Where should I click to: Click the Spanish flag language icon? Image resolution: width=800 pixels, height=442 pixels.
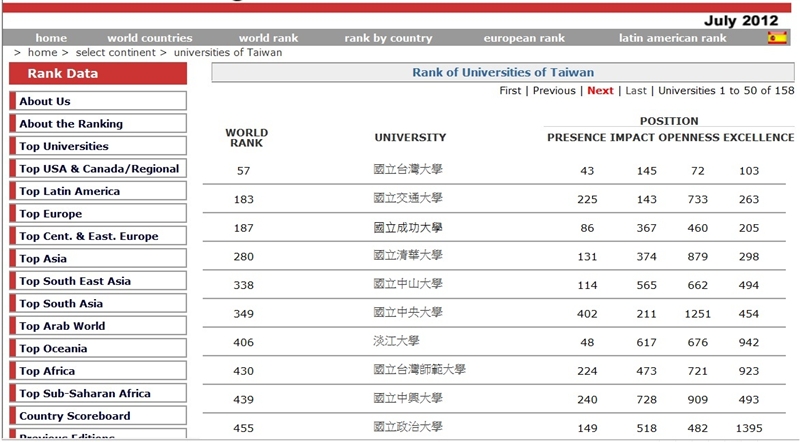click(776, 38)
